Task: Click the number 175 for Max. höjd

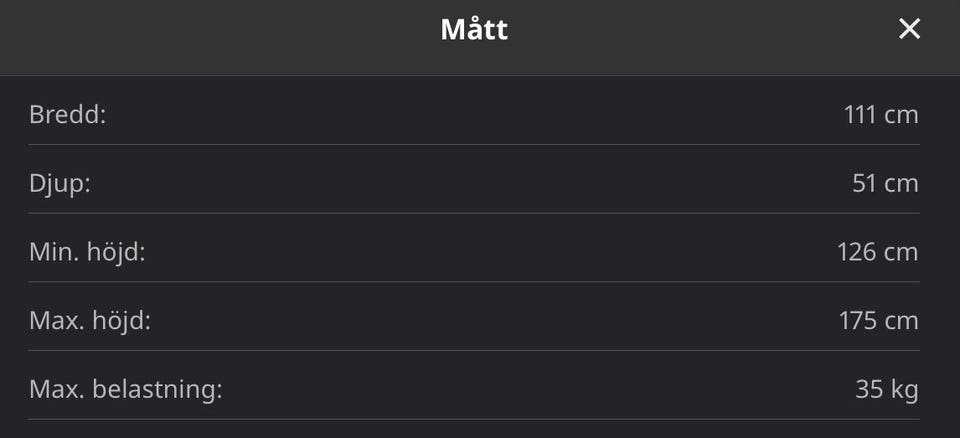Action: point(858,321)
